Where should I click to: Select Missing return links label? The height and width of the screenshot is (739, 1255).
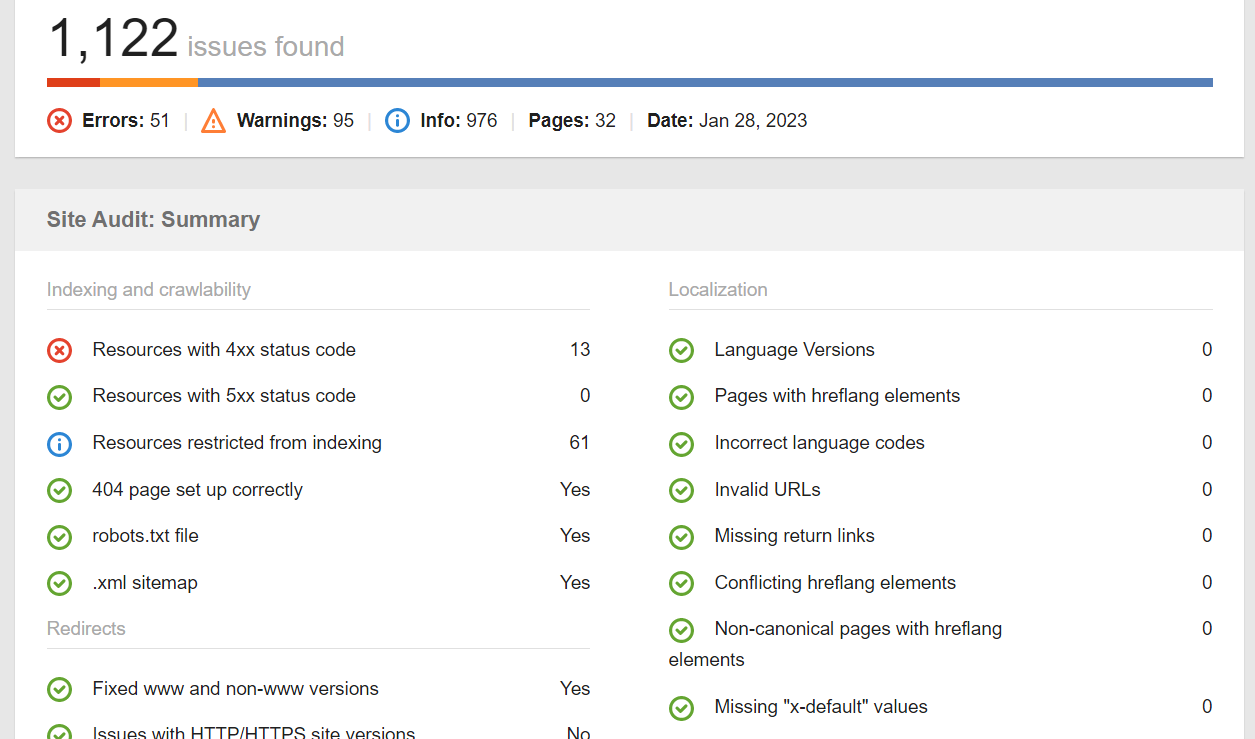coord(795,535)
